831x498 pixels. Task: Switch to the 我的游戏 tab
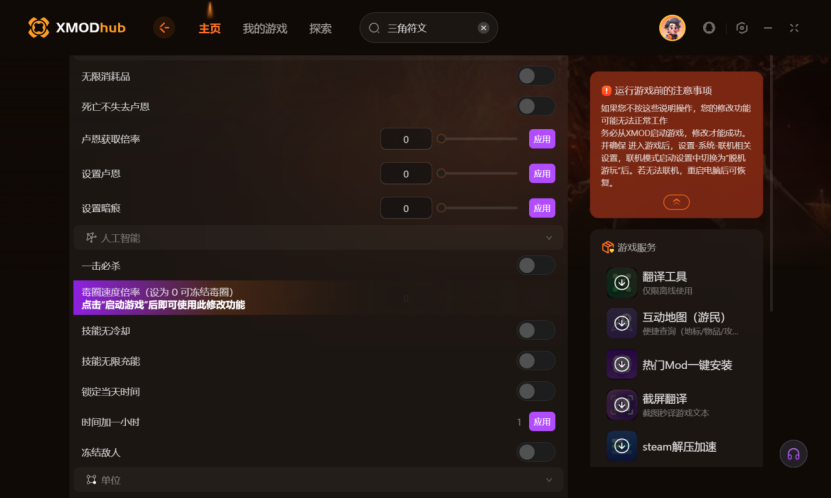point(265,29)
